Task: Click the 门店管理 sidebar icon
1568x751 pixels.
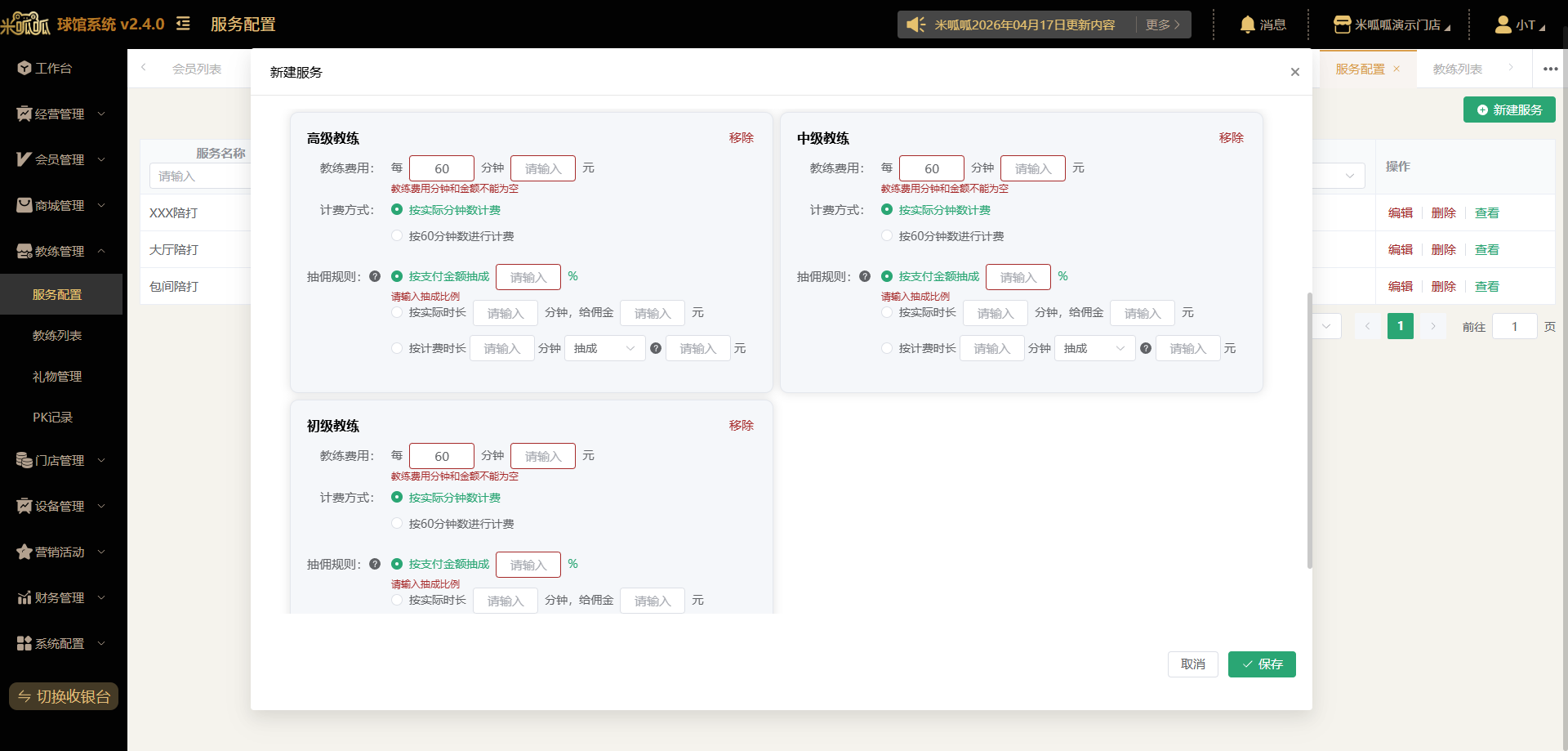Action: point(24,460)
